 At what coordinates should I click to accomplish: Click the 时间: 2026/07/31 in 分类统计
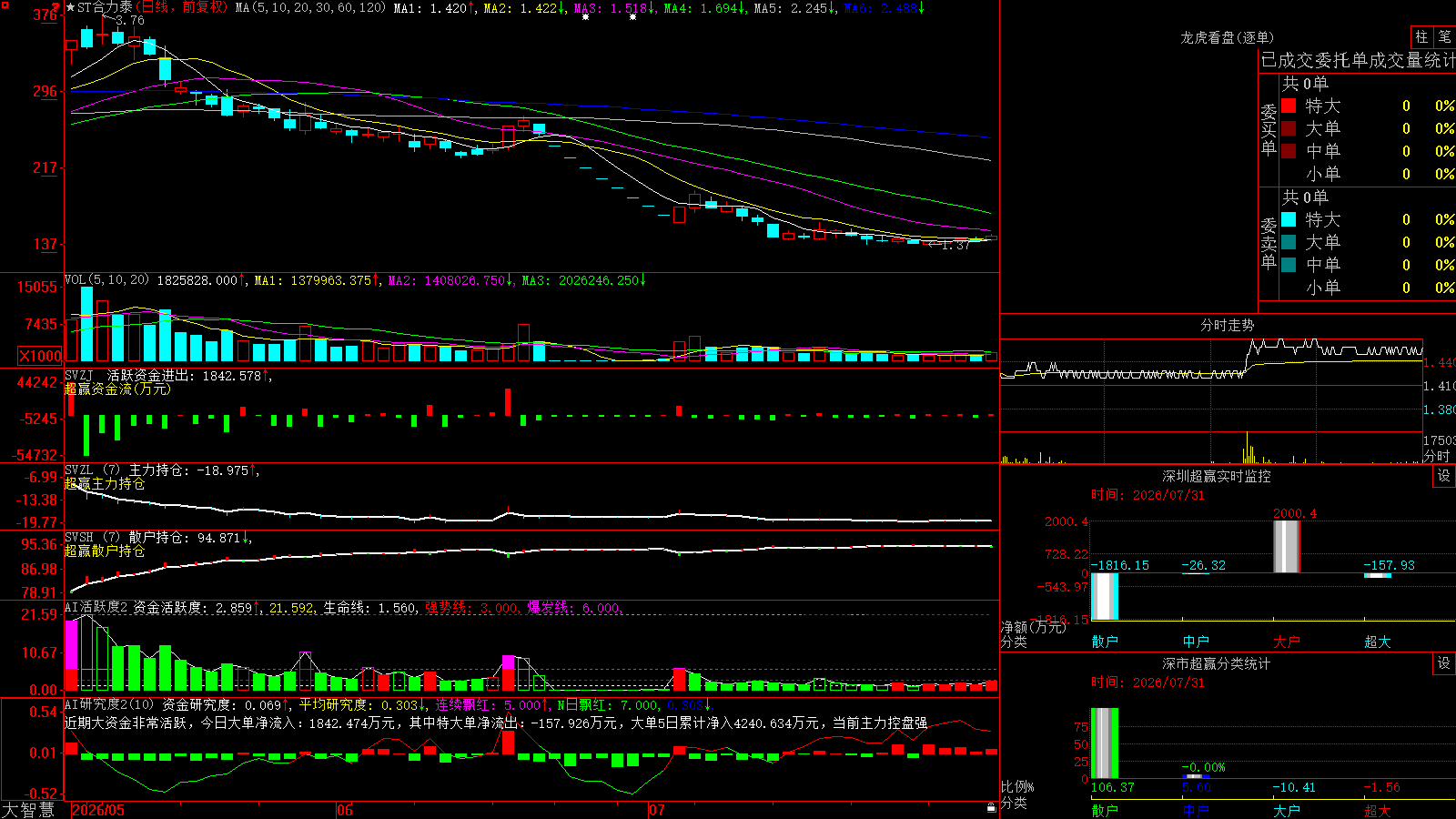click(1148, 682)
